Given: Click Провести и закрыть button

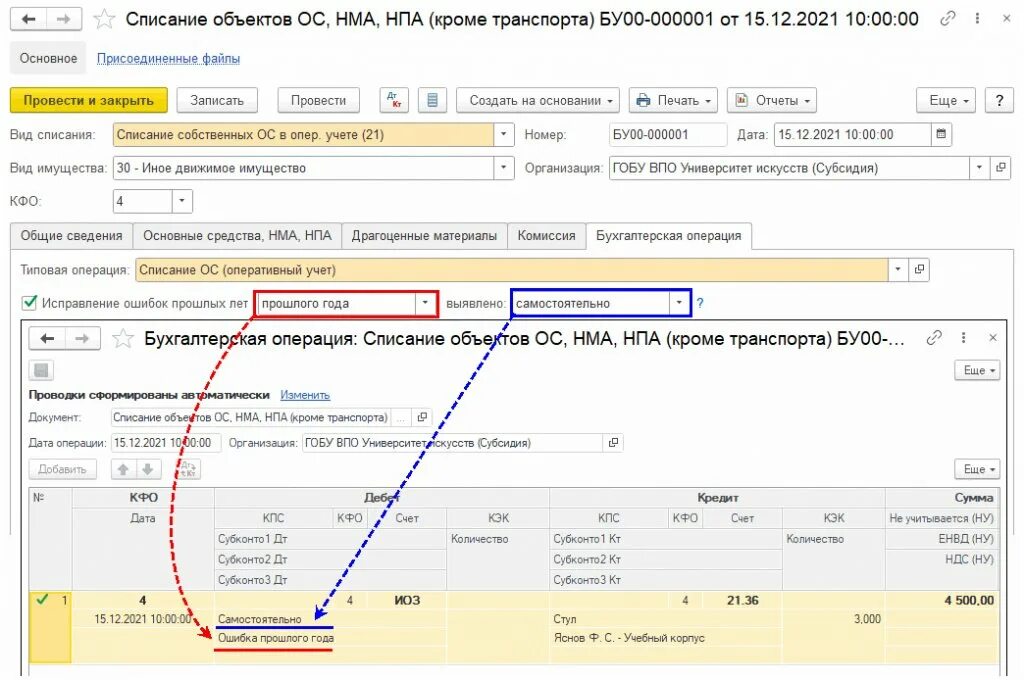Looking at the screenshot, I should coord(89,101).
